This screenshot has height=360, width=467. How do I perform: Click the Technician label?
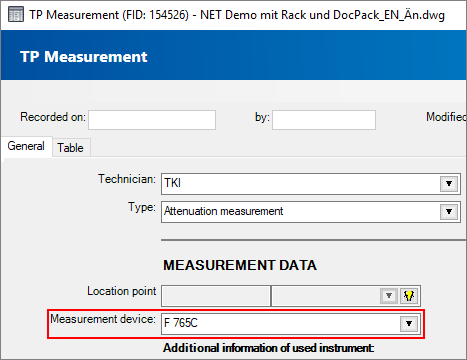pyautogui.click(x=127, y=179)
